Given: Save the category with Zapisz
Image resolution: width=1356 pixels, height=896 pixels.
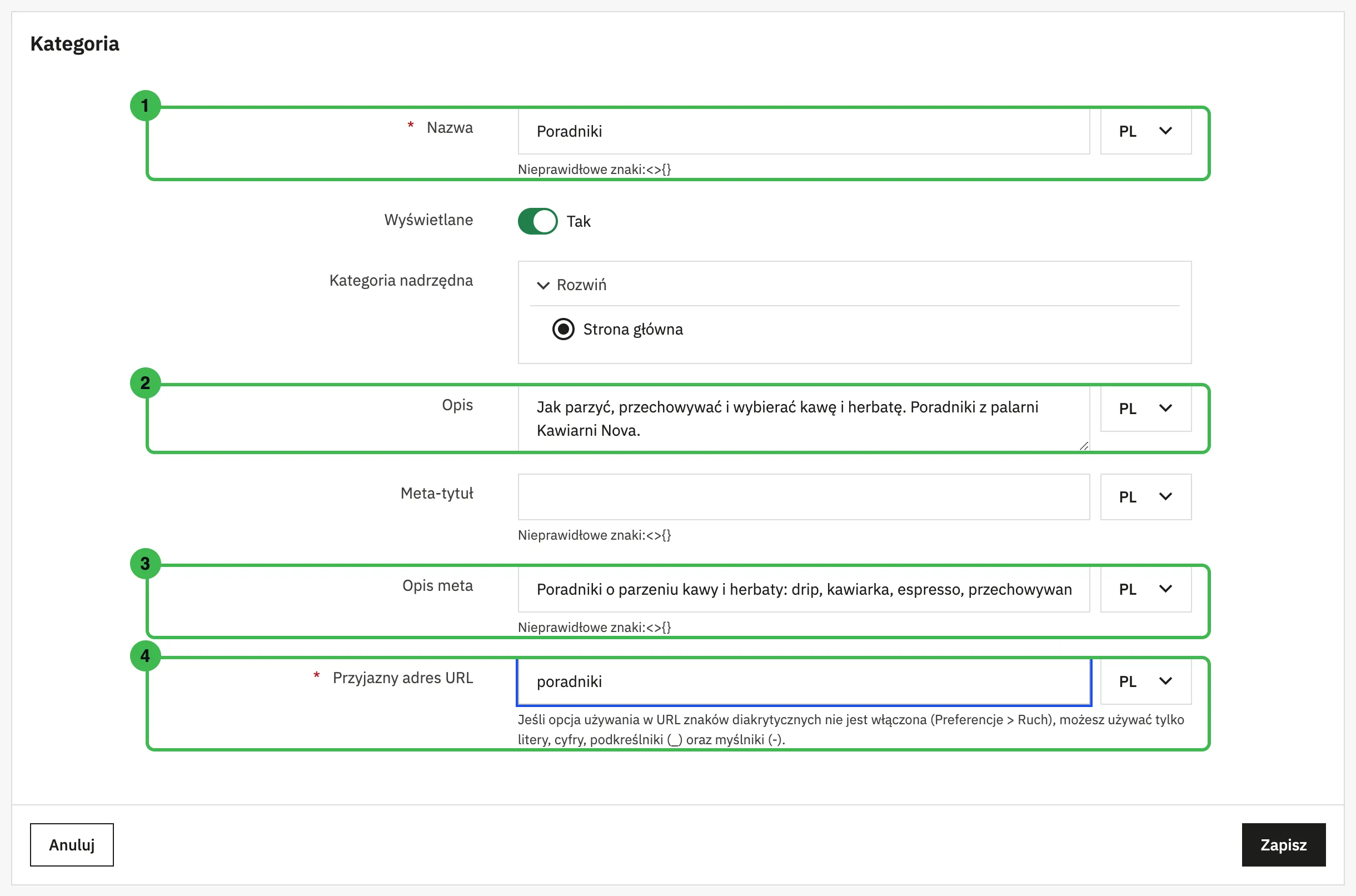Looking at the screenshot, I should [1283, 844].
